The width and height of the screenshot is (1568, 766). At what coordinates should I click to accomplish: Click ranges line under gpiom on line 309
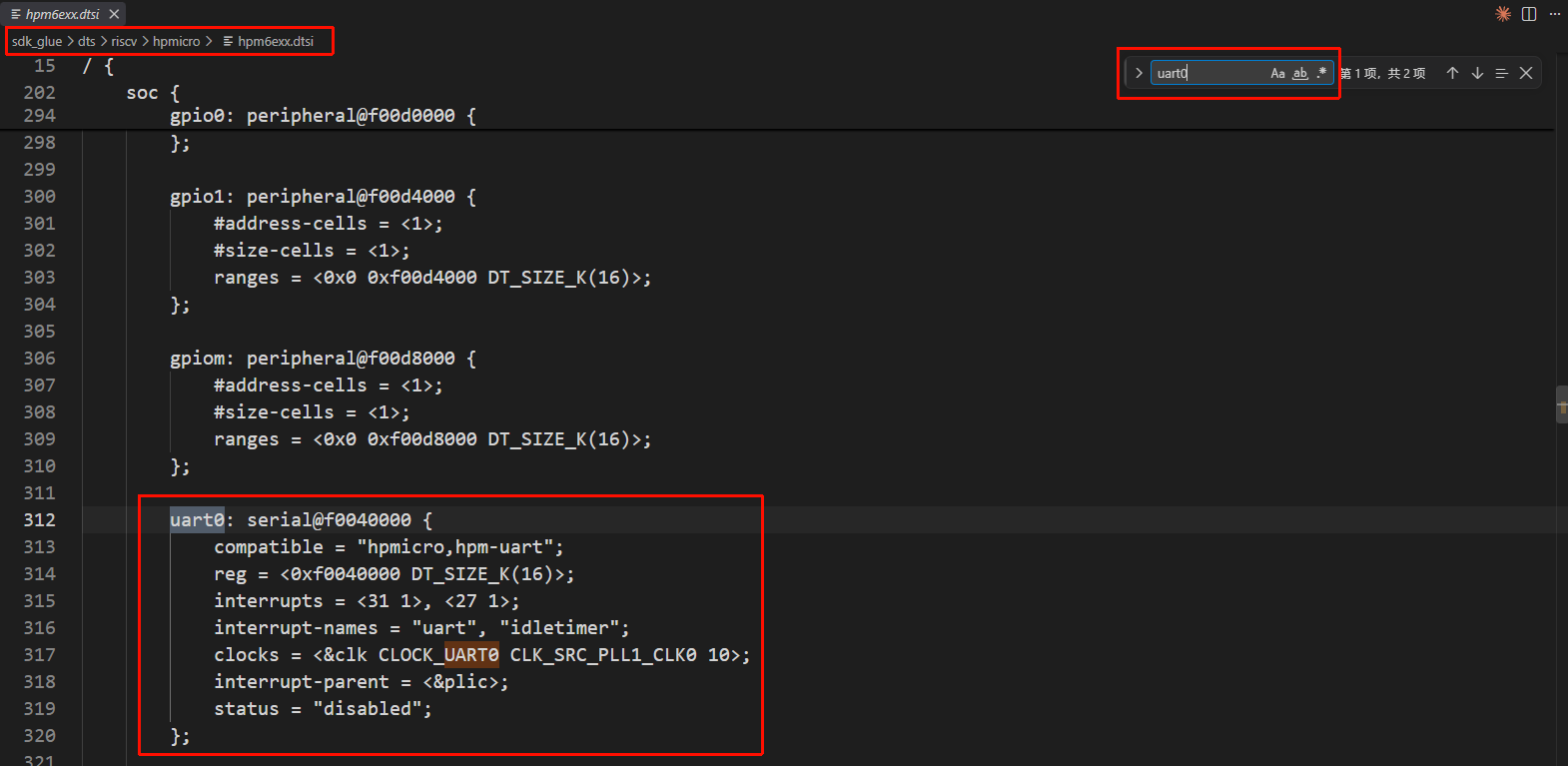point(432,439)
